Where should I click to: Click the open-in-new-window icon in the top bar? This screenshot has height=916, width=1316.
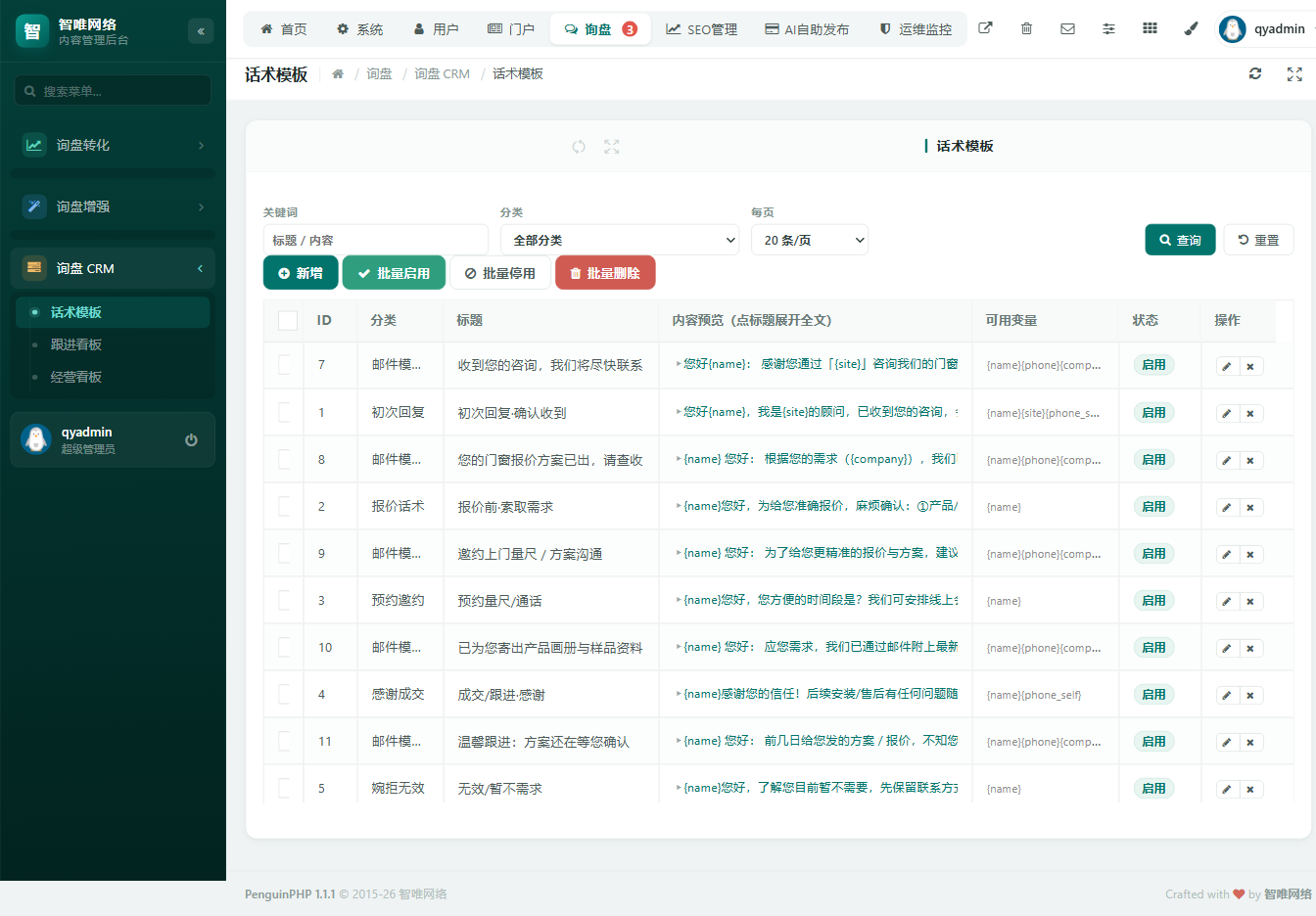tap(985, 28)
